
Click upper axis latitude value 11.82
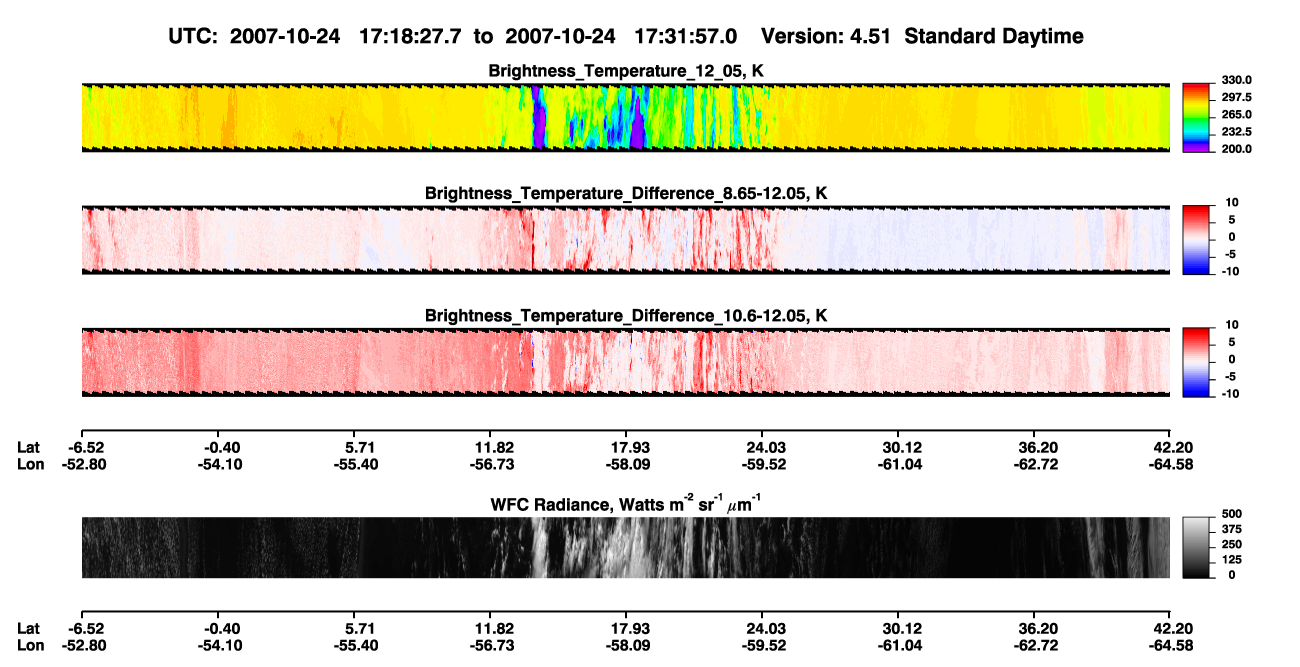(x=494, y=447)
